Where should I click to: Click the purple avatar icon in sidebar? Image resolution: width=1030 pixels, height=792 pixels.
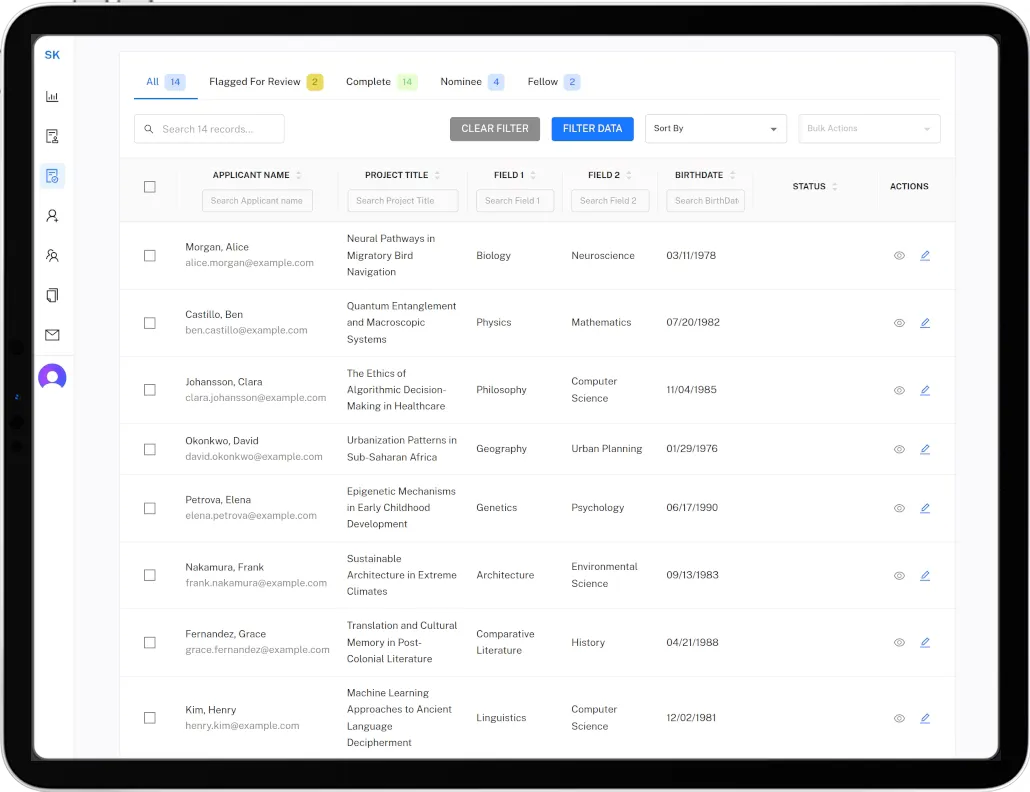pos(52,375)
